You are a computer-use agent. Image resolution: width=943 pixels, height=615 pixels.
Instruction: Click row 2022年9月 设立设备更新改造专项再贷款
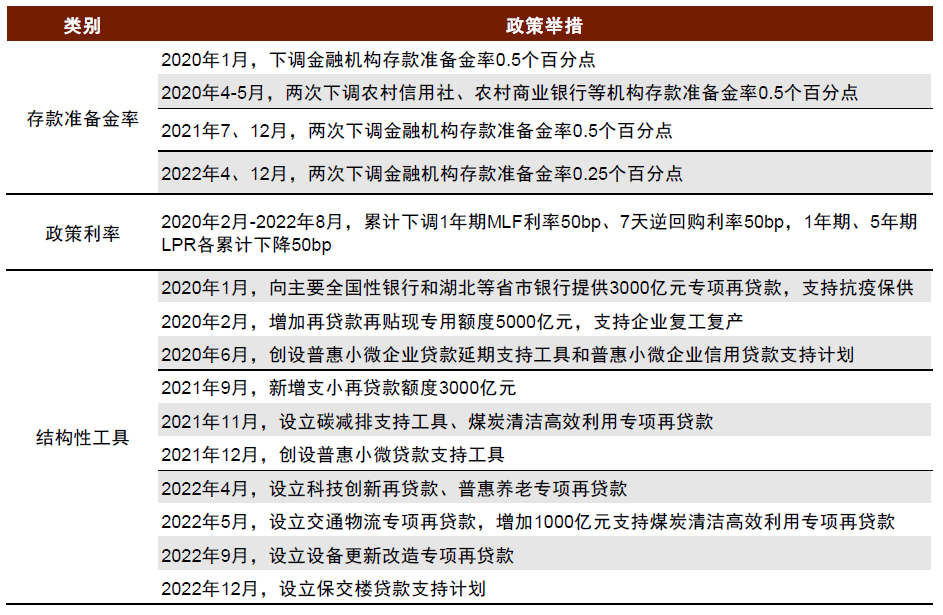pyautogui.click(x=545, y=554)
